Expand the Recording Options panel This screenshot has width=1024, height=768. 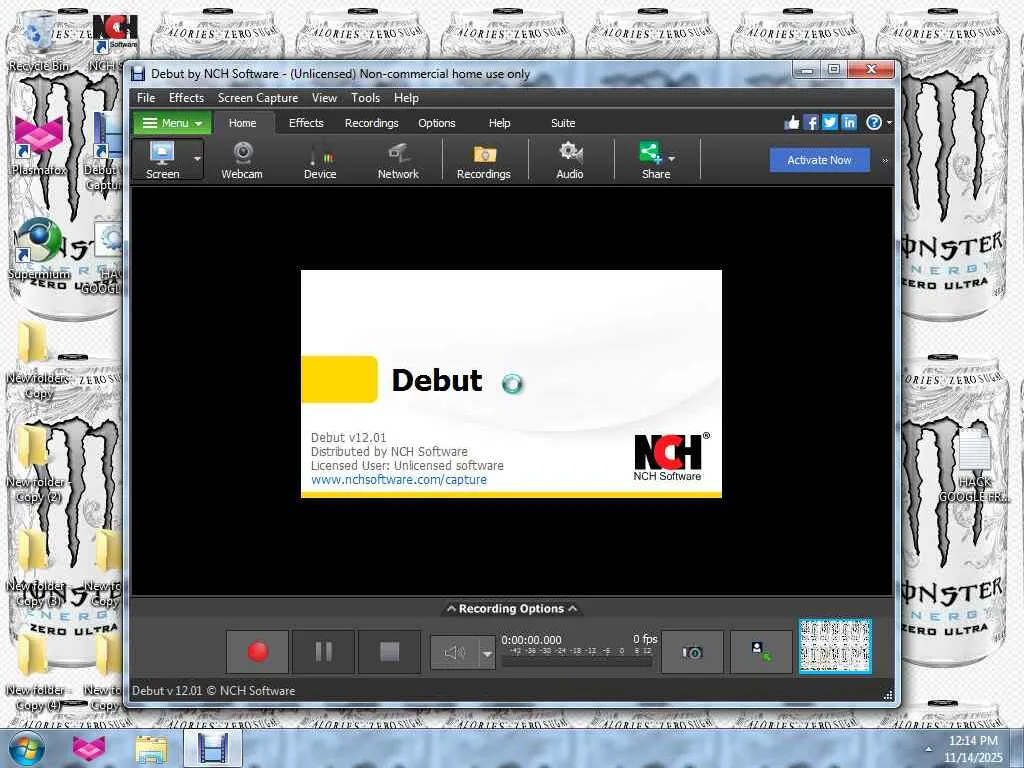(x=511, y=609)
